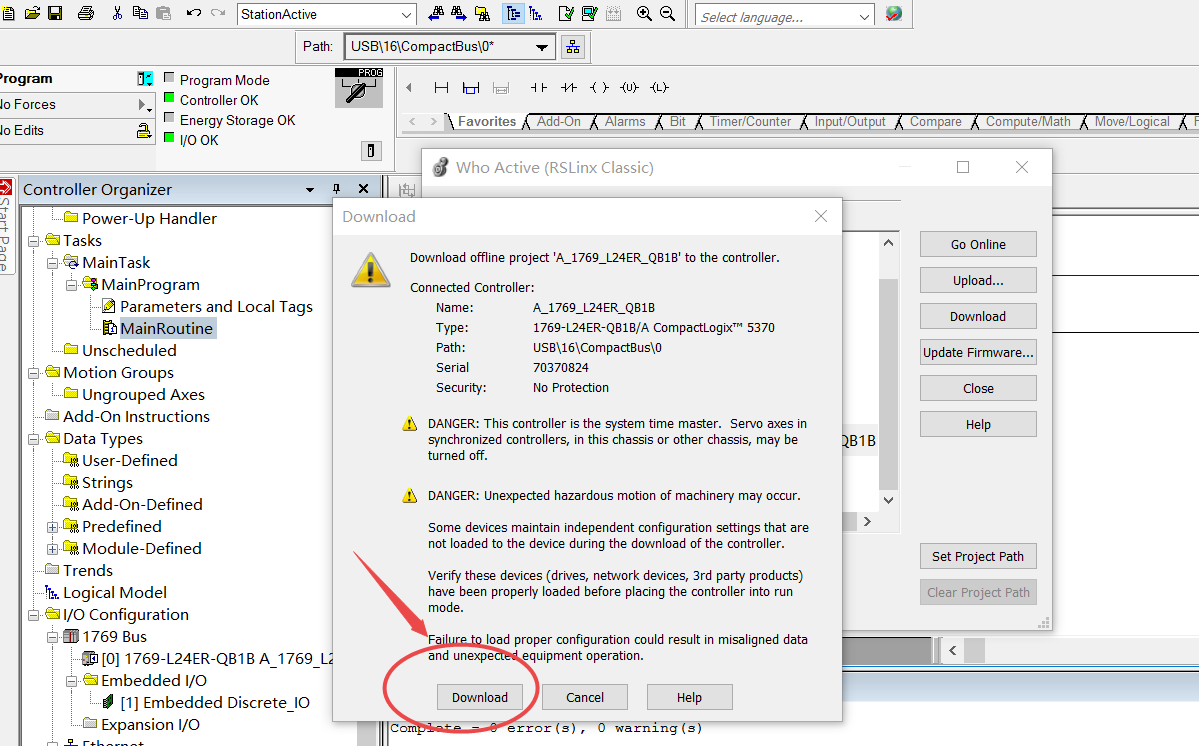This screenshot has height=746, width=1199.
Task: Insert Examine Off (XIO) contact instruction
Action: (569, 88)
